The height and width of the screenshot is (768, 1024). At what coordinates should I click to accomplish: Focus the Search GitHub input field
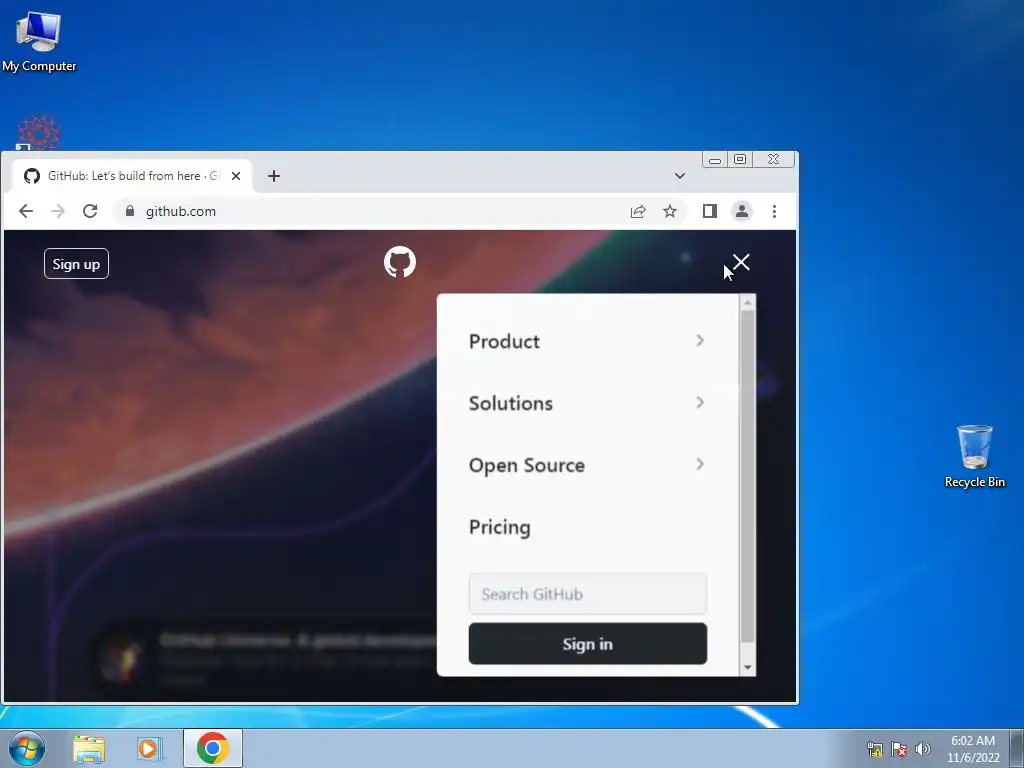pyautogui.click(x=588, y=594)
